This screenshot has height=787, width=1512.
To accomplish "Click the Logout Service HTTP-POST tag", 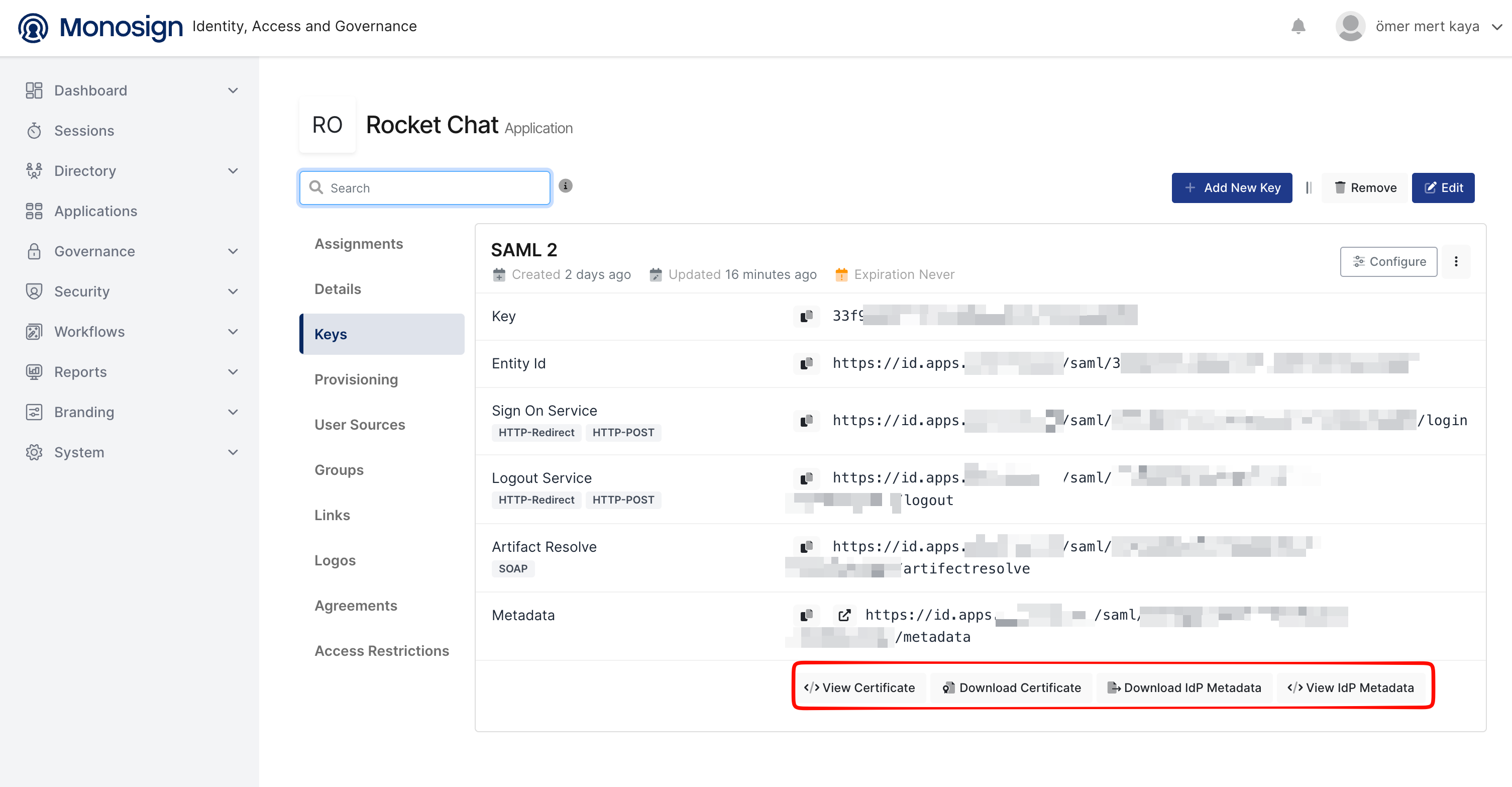I will pyautogui.click(x=623, y=501).
